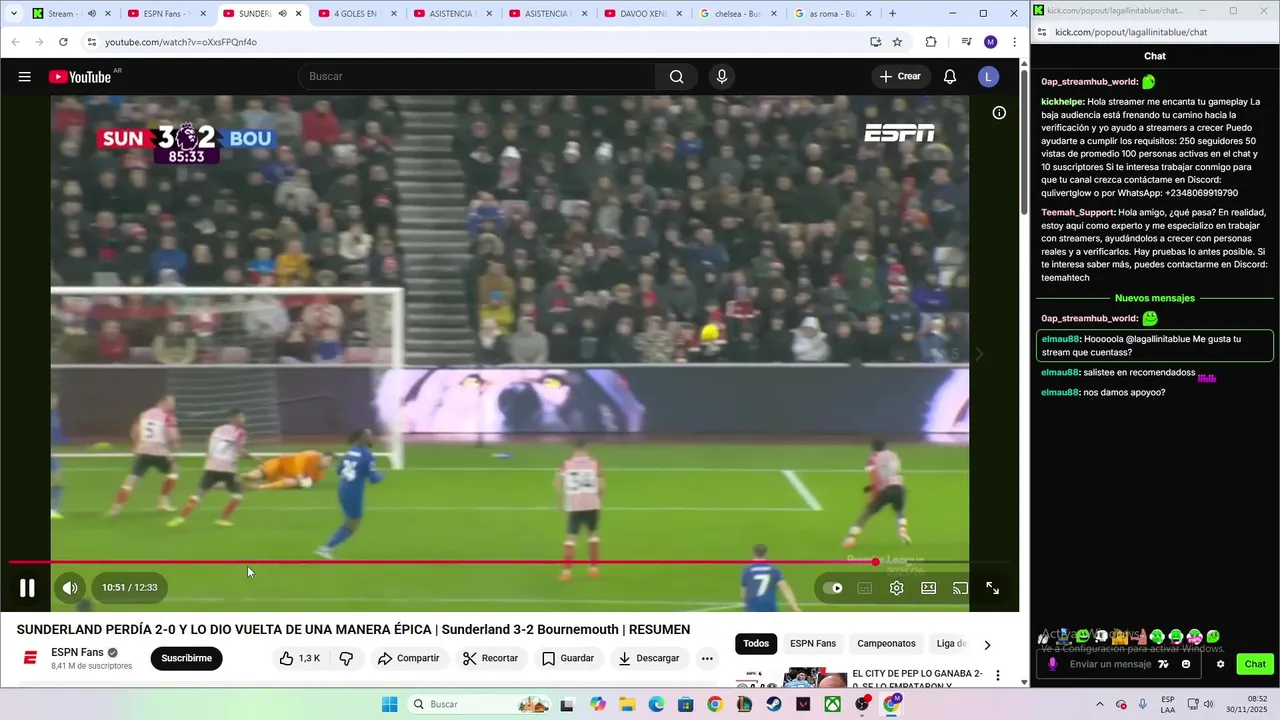This screenshot has width=1280, height=720.
Task: Open Steam from the taskbar
Action: [x=773, y=704]
